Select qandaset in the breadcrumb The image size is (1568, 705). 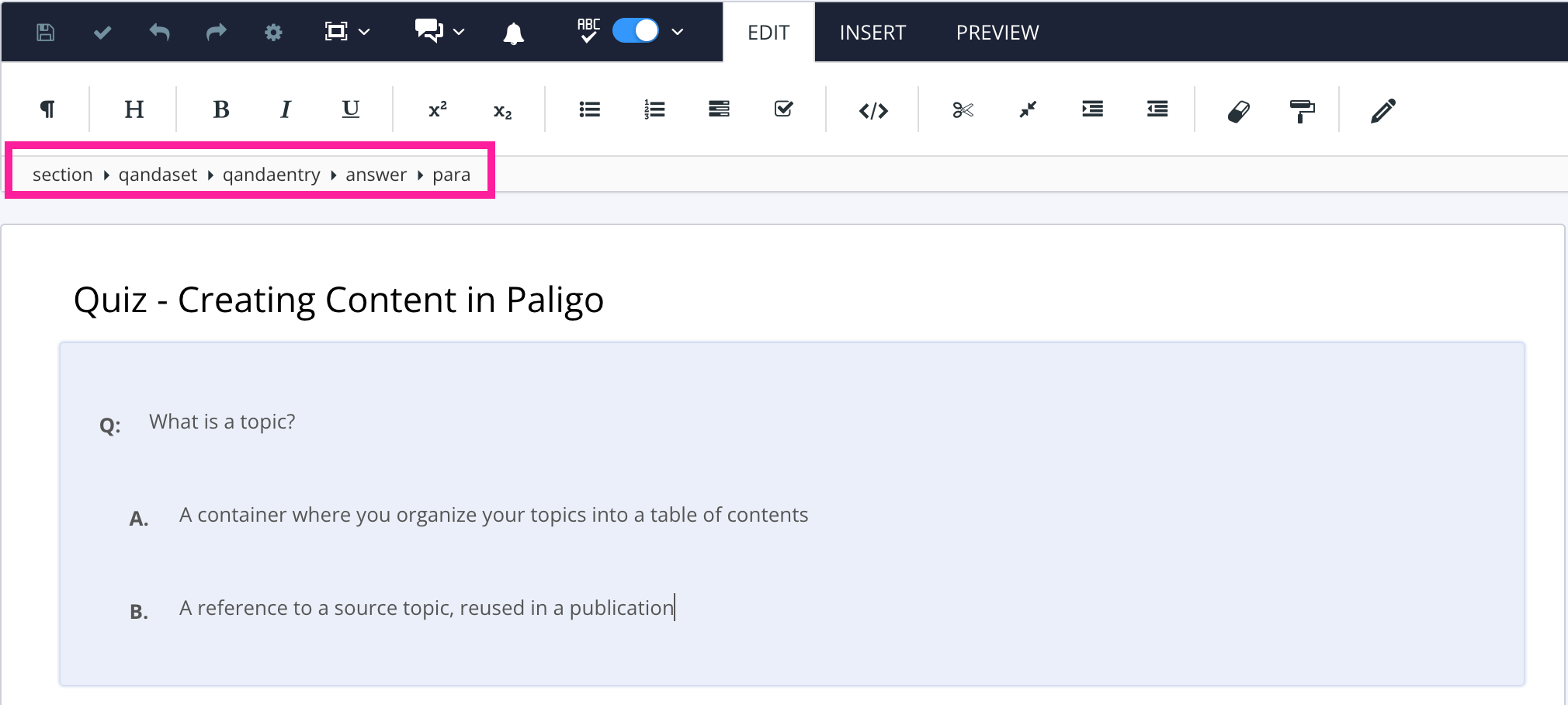(x=158, y=174)
